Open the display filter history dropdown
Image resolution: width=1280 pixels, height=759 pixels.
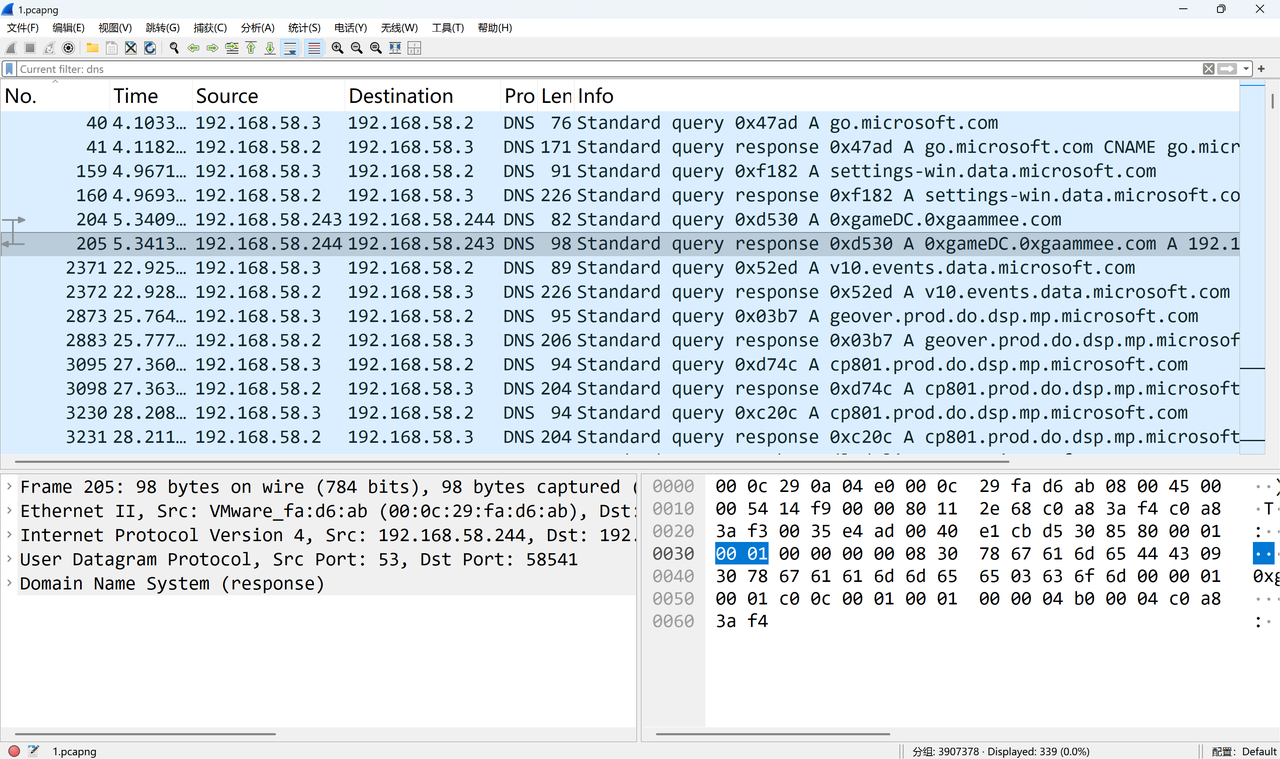click(x=1246, y=69)
